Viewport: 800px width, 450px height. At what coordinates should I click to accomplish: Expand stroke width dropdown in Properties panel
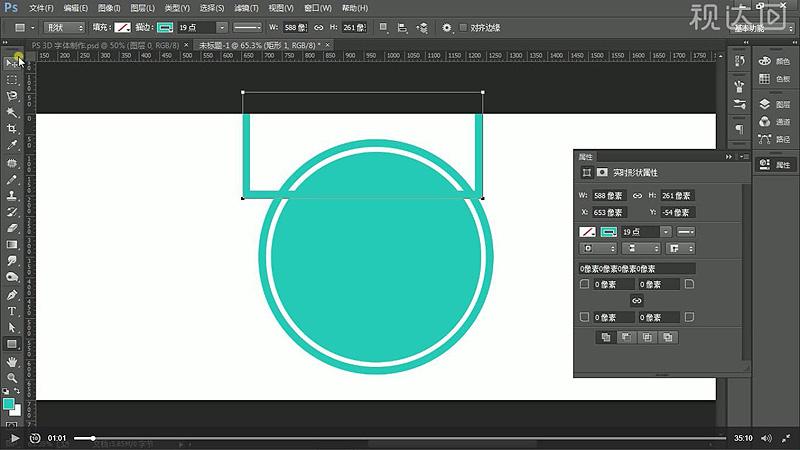coord(666,232)
